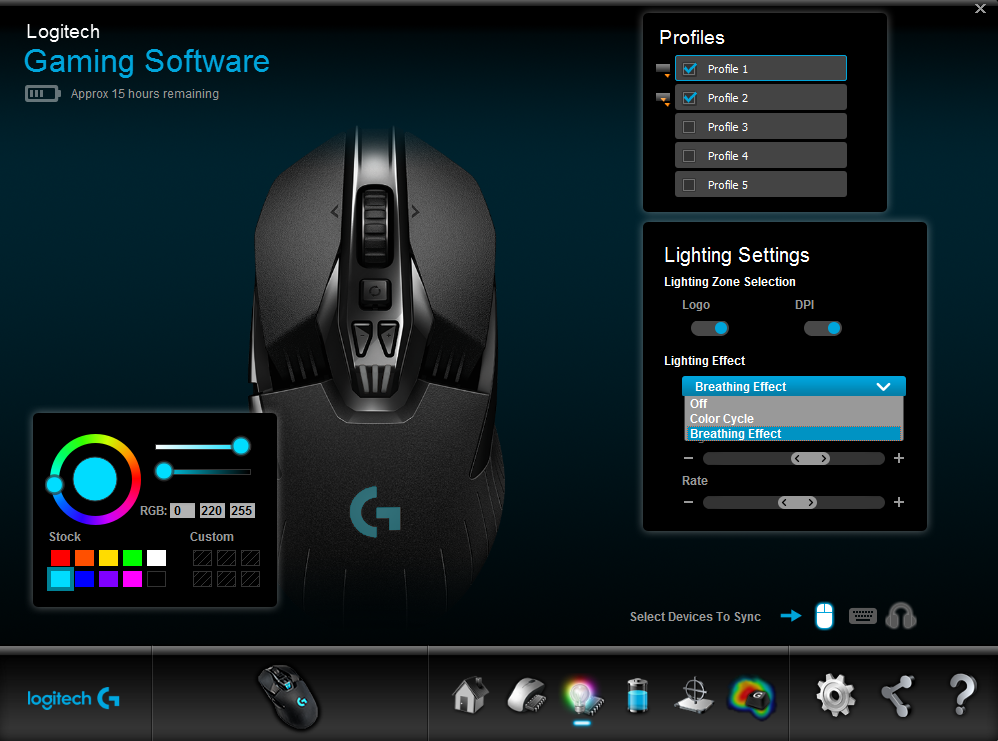Click the share icon

coord(898,696)
